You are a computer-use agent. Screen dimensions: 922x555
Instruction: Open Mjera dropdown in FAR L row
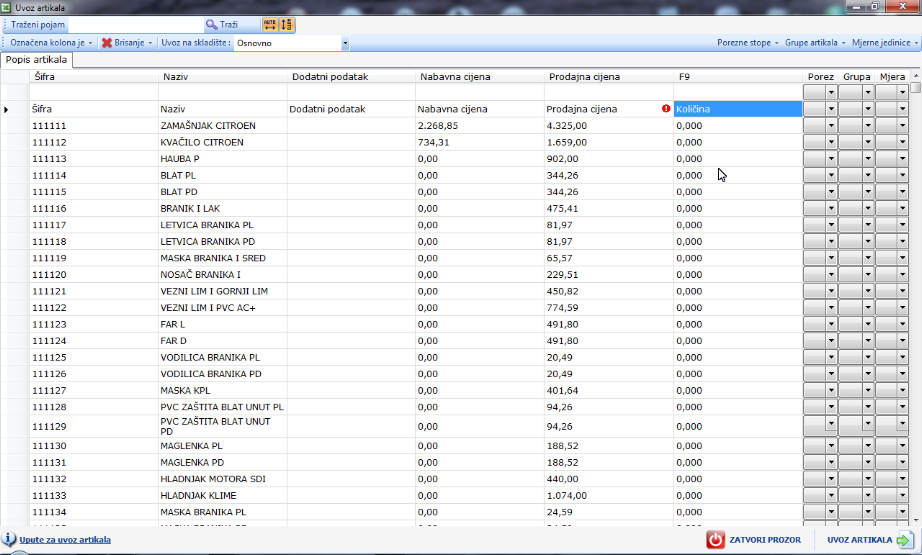(x=902, y=324)
